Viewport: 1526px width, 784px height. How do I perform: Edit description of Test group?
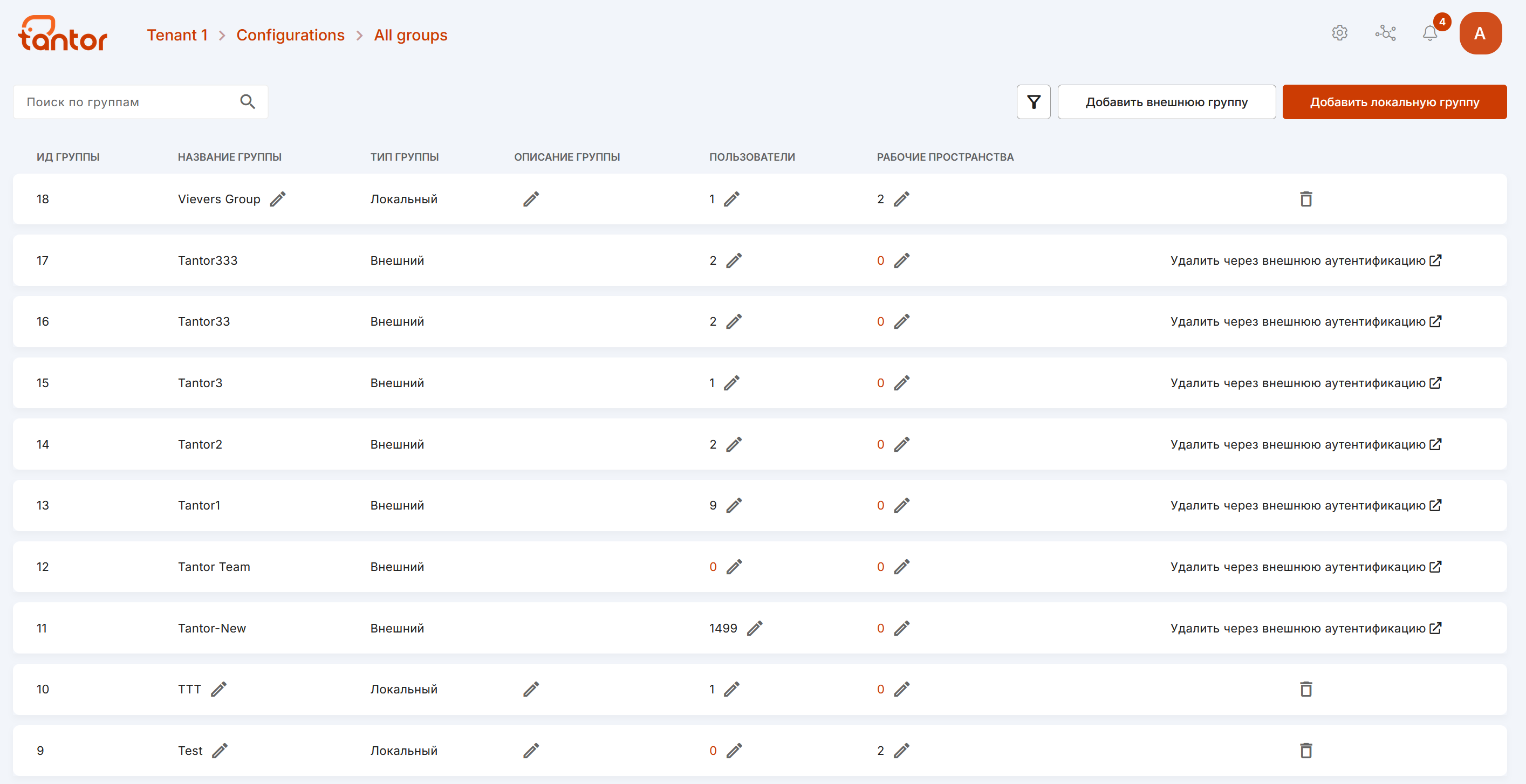click(x=531, y=751)
